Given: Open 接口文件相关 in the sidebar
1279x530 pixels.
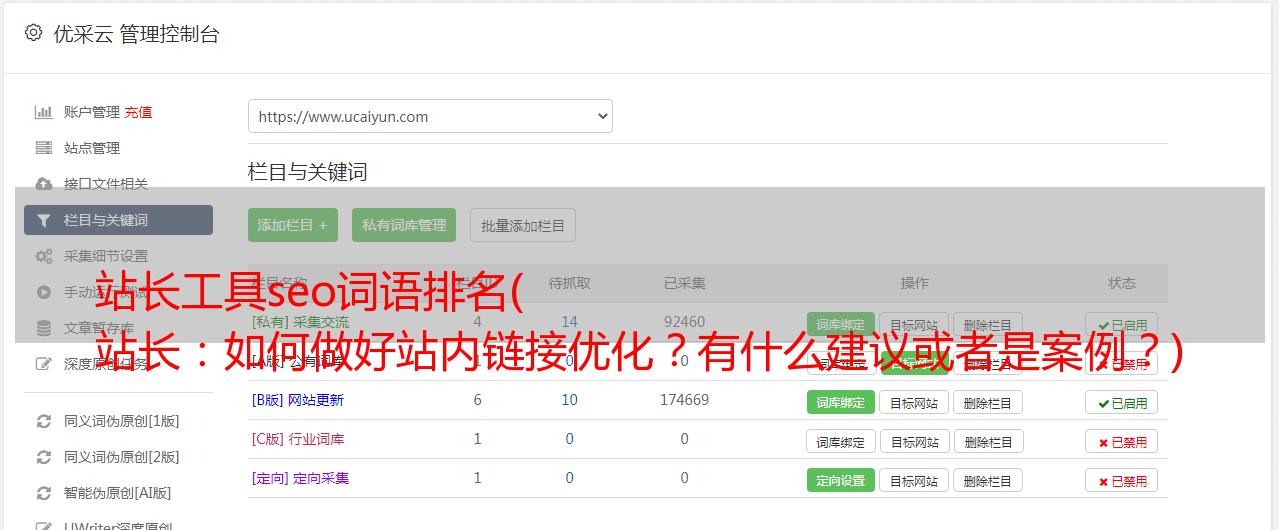Looking at the screenshot, I should 106,184.
